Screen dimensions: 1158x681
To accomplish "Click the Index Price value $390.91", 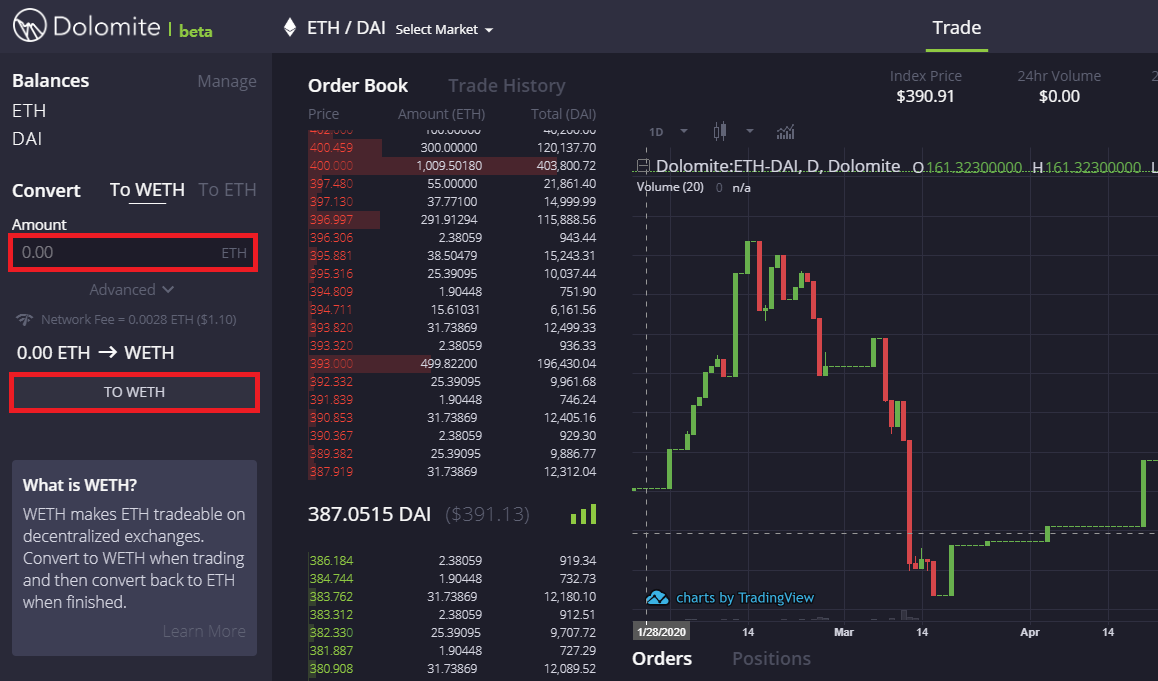I will click(x=925, y=96).
